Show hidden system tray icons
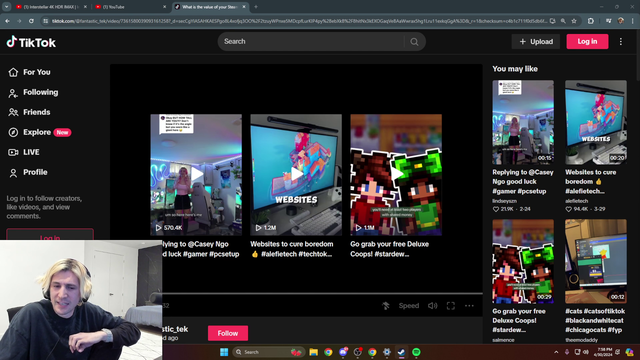Image resolution: width=640 pixels, height=360 pixels. tap(556, 352)
